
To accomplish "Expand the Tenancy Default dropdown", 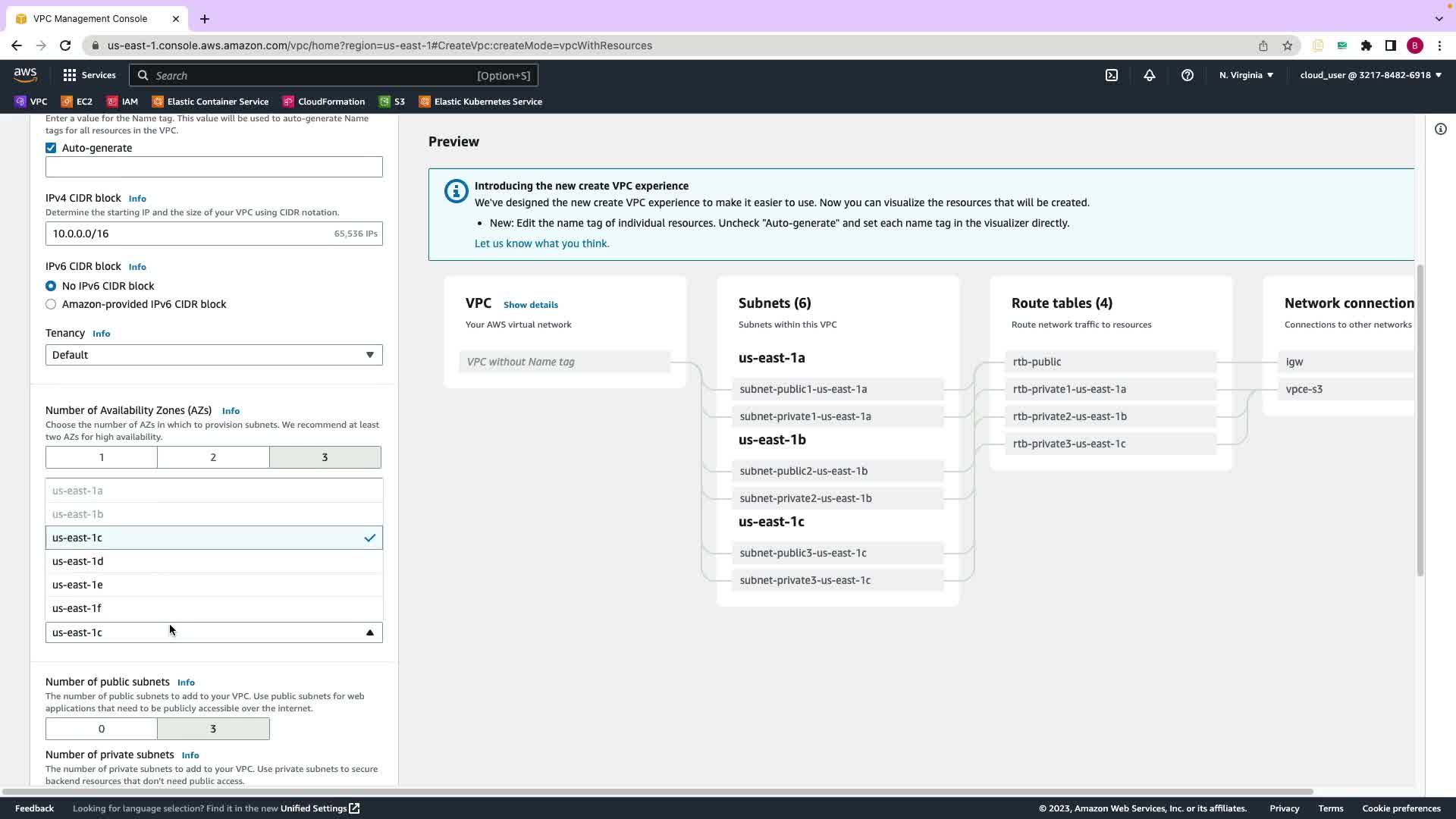I will 214,355.
